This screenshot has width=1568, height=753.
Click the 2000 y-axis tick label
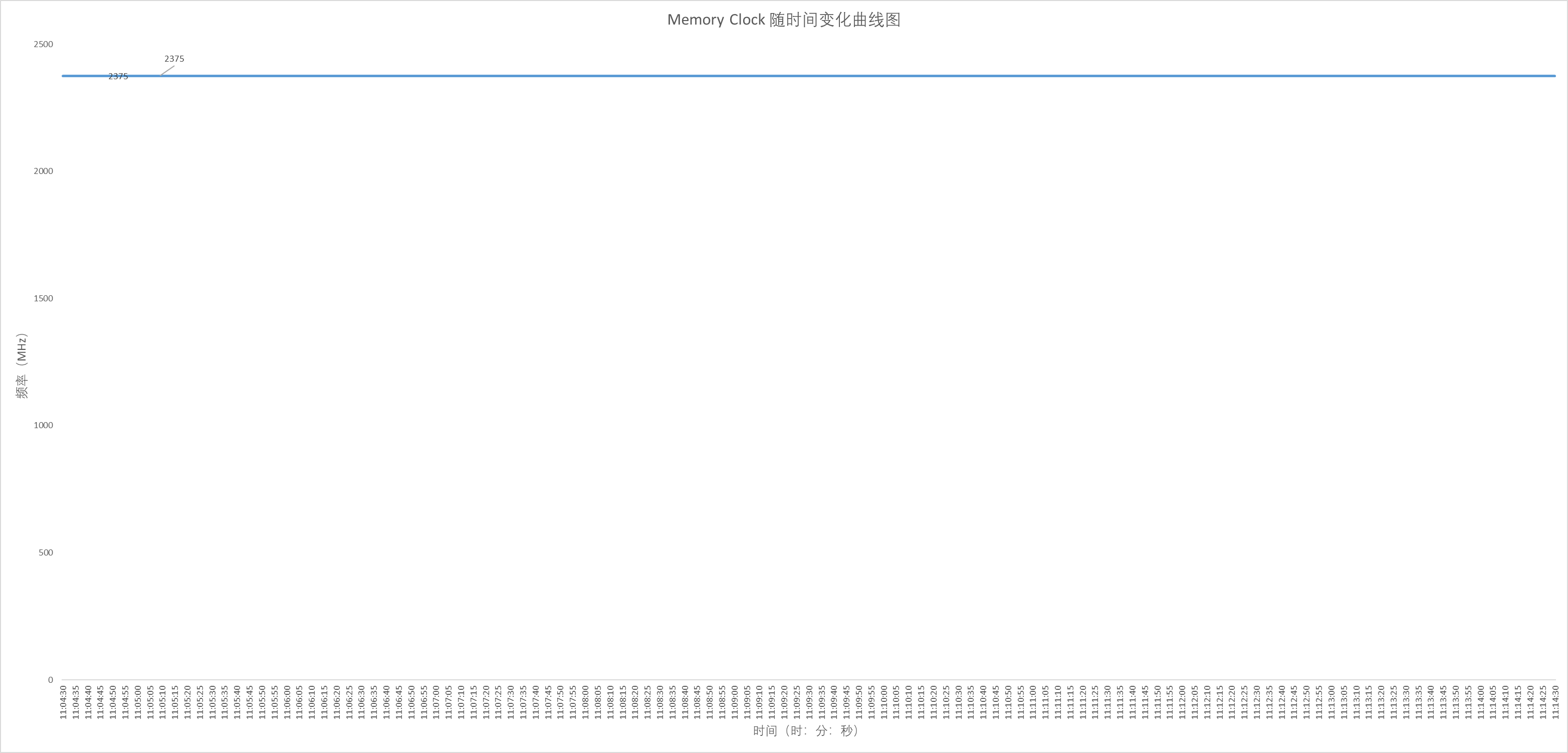43,171
